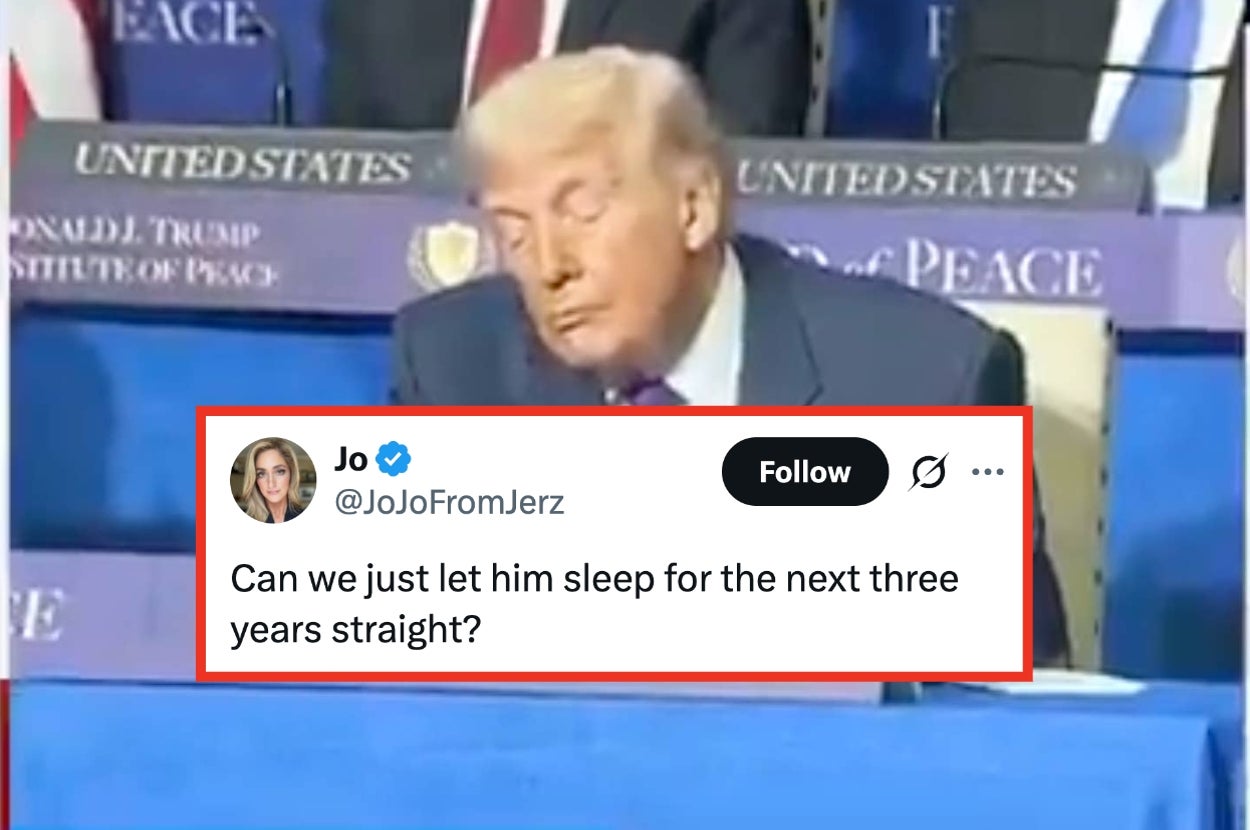Click the right UNITED STATES placard
The height and width of the screenshot is (830, 1250).
coord(908,180)
